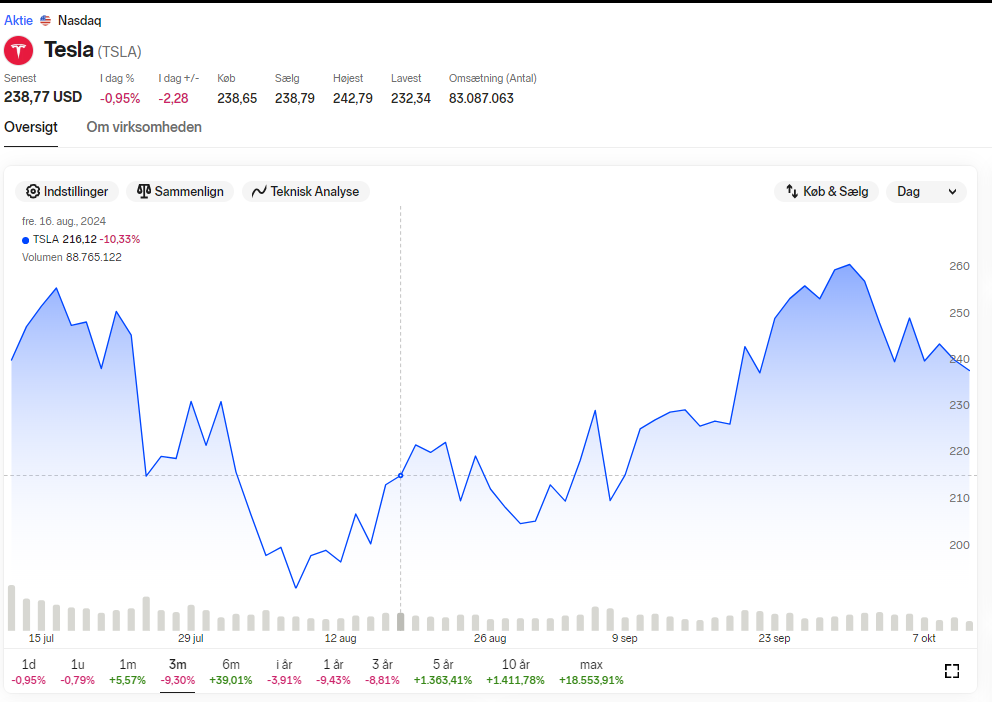The height and width of the screenshot is (702, 992).
Task: Follow the Aktie breadcrumb link
Action: tap(18, 20)
